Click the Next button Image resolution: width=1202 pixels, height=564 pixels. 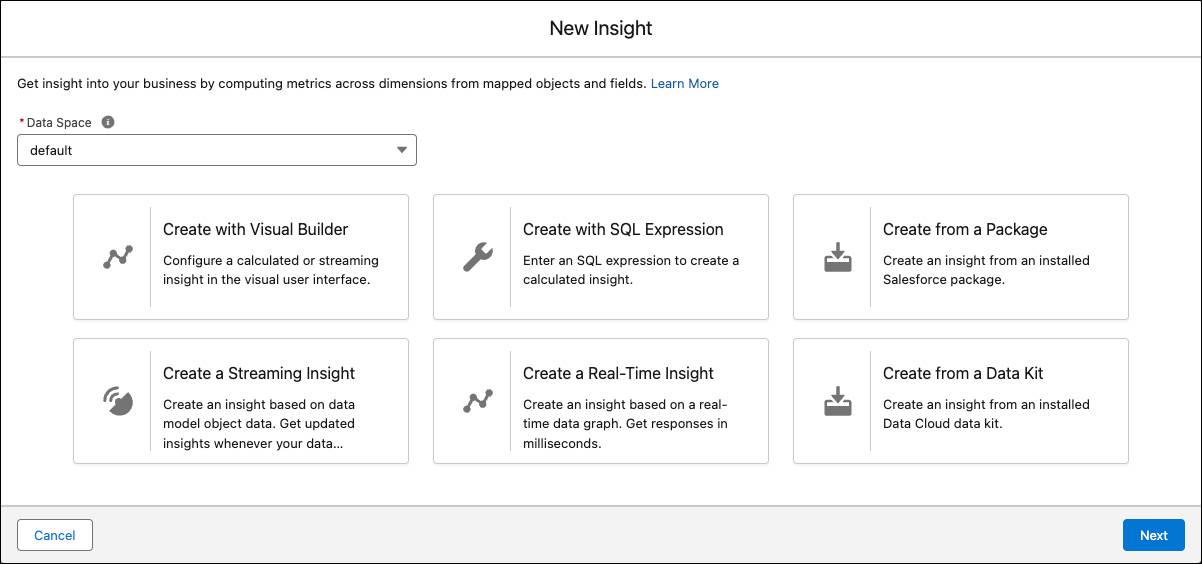[x=1154, y=535]
